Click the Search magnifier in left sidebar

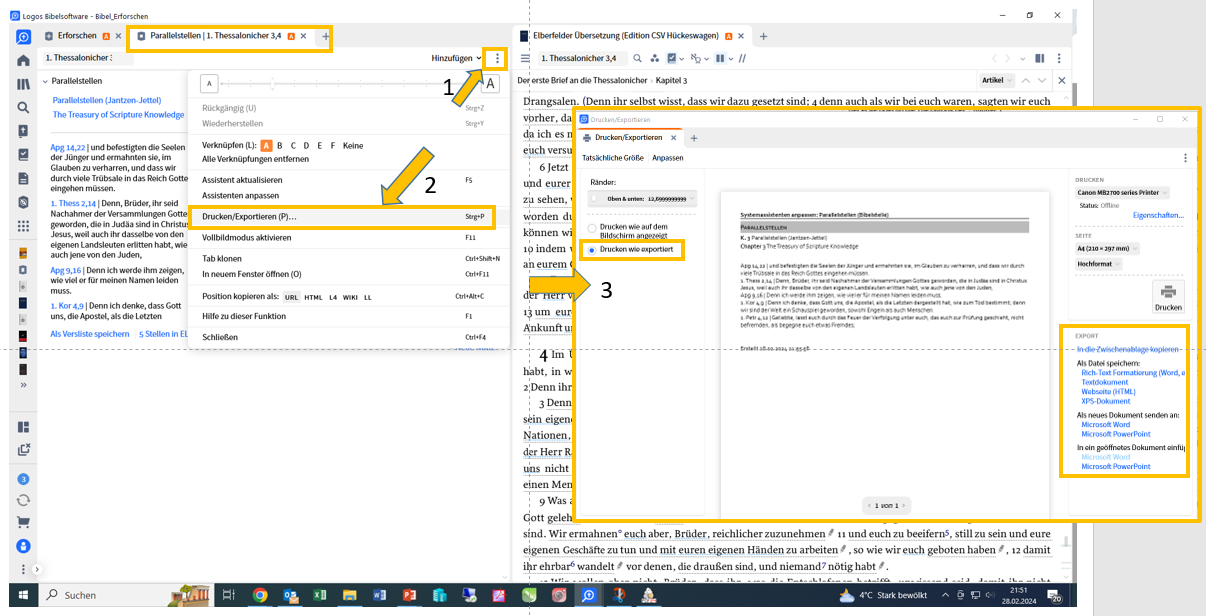[23, 107]
